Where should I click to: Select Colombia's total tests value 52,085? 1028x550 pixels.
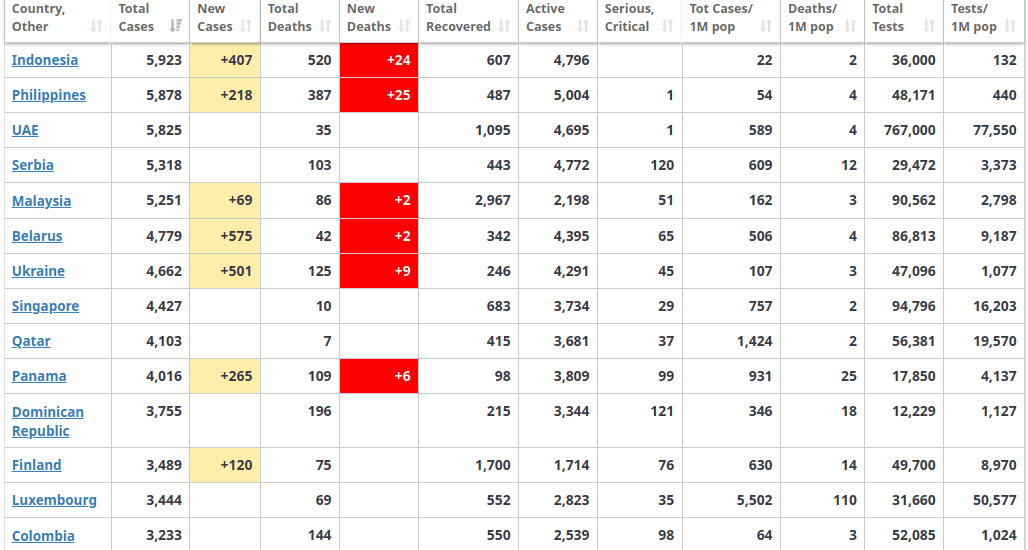(x=913, y=536)
